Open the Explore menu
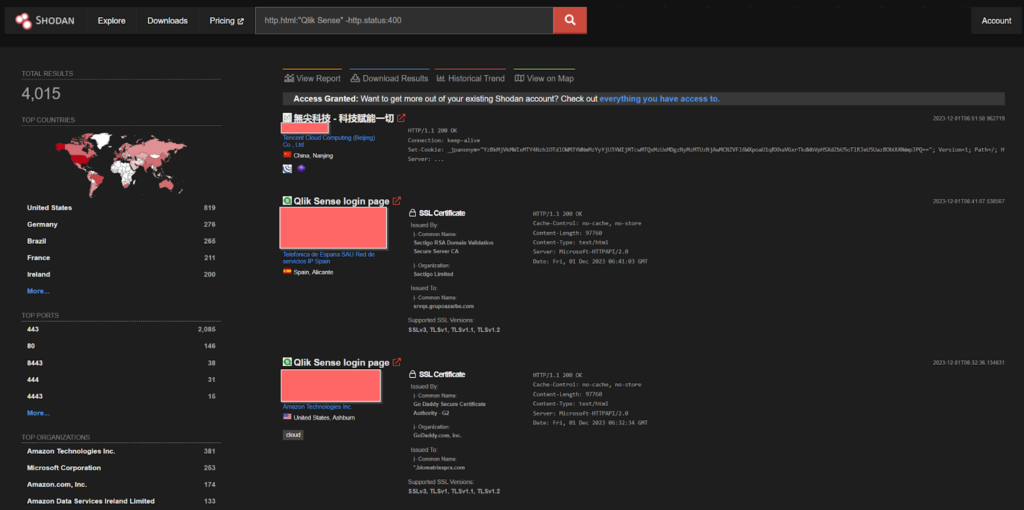1024x510 pixels. pos(112,21)
